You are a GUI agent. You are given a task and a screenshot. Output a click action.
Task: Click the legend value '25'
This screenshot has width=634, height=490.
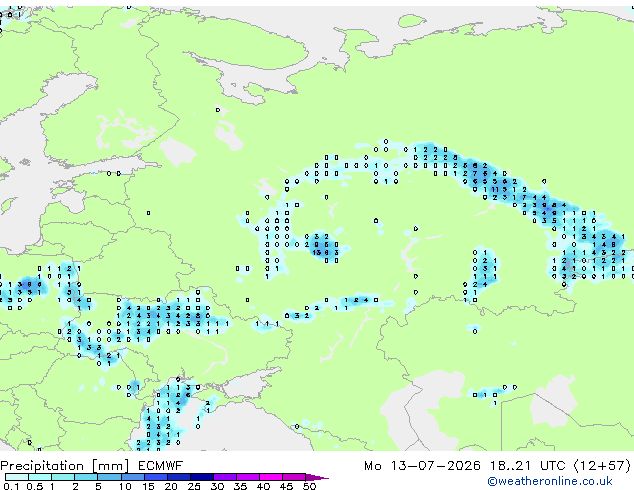pos(194,486)
